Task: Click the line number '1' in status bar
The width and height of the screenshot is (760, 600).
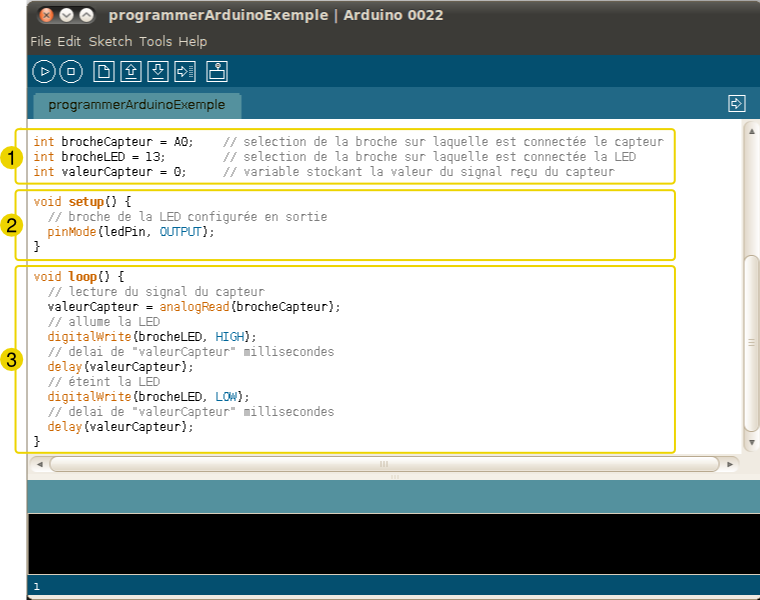Action: pyautogui.click(x=36, y=587)
